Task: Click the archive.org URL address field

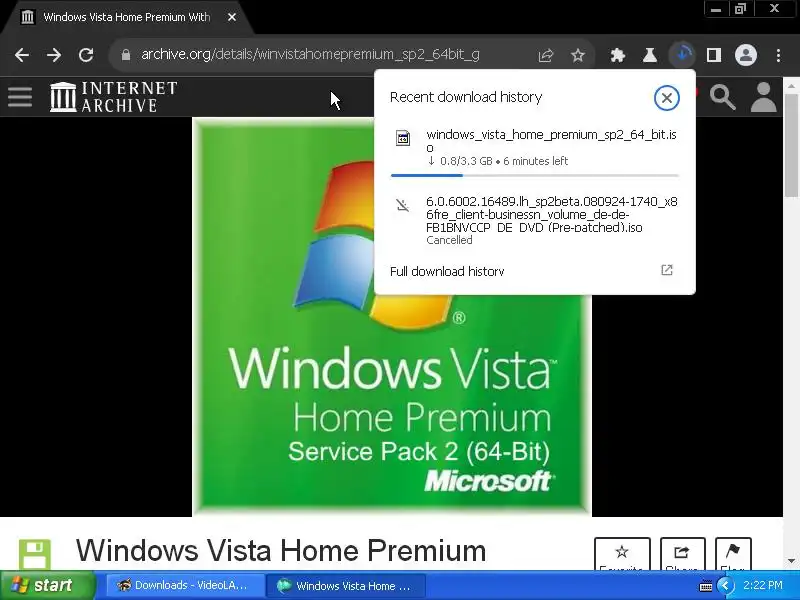Action: (x=310, y=55)
